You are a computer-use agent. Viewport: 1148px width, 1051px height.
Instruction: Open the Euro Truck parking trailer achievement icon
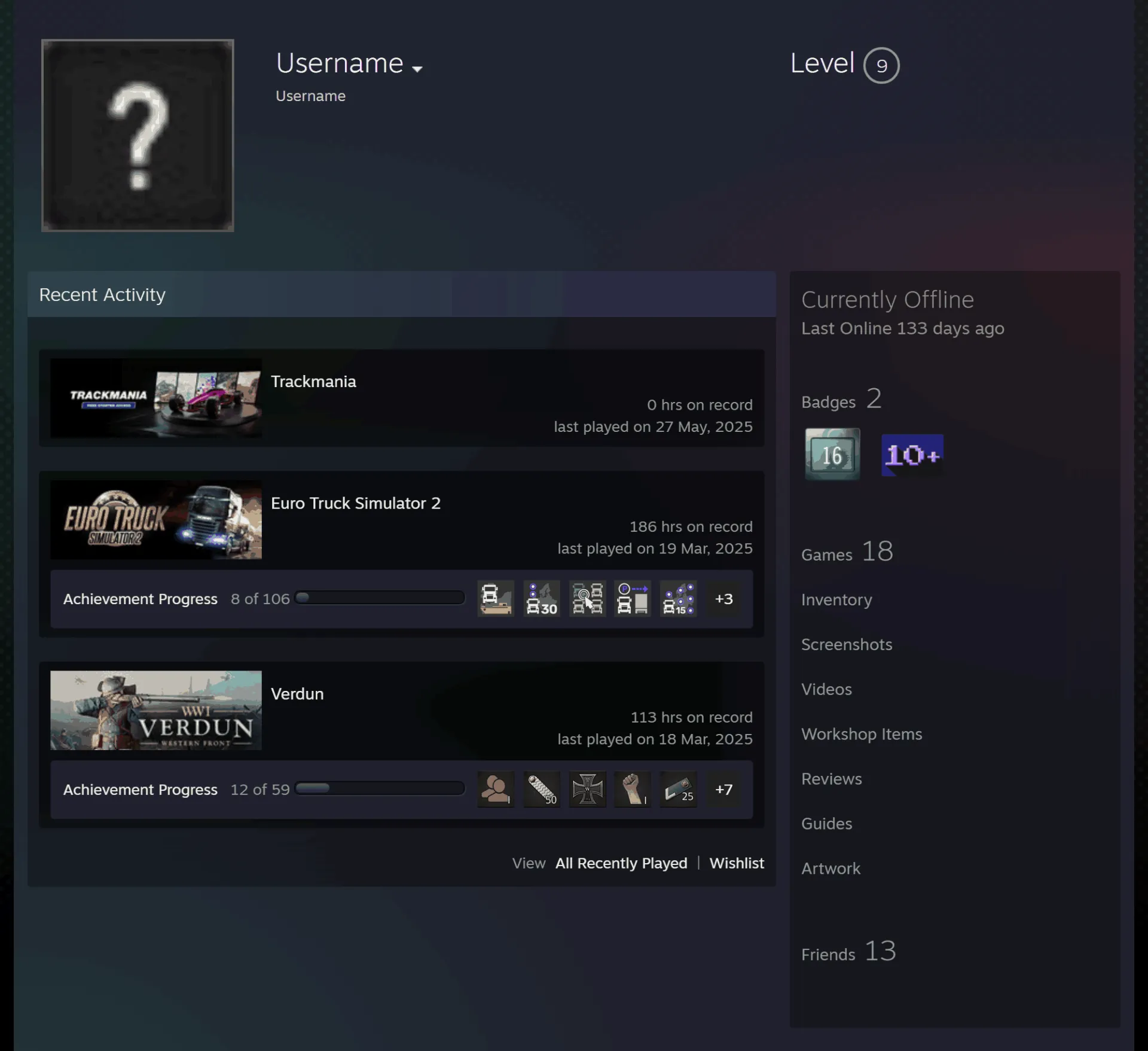click(x=633, y=599)
